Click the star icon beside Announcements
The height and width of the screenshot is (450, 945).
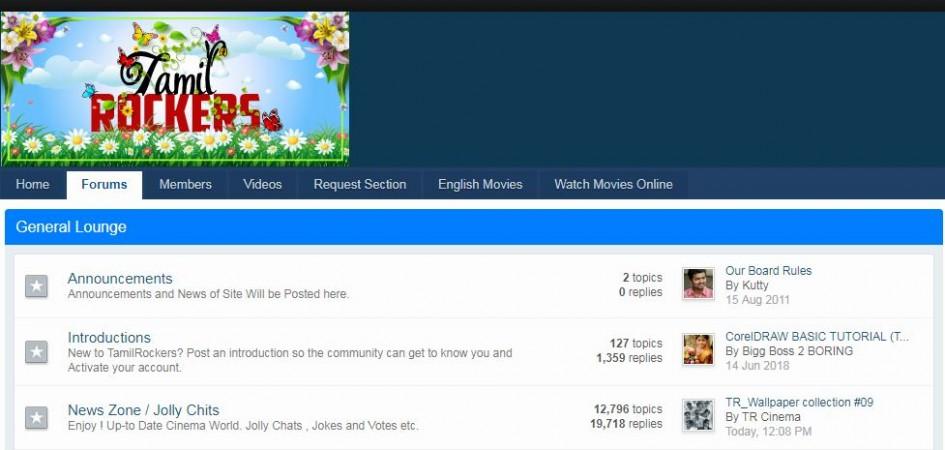tap(36, 286)
